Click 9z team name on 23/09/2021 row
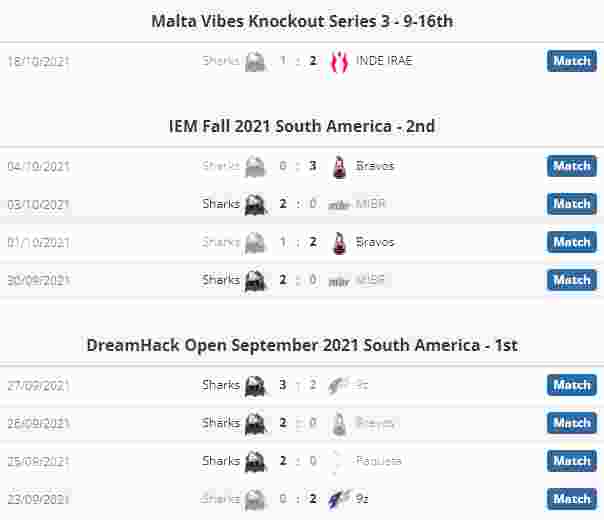The width and height of the screenshot is (604, 520). 362,499
